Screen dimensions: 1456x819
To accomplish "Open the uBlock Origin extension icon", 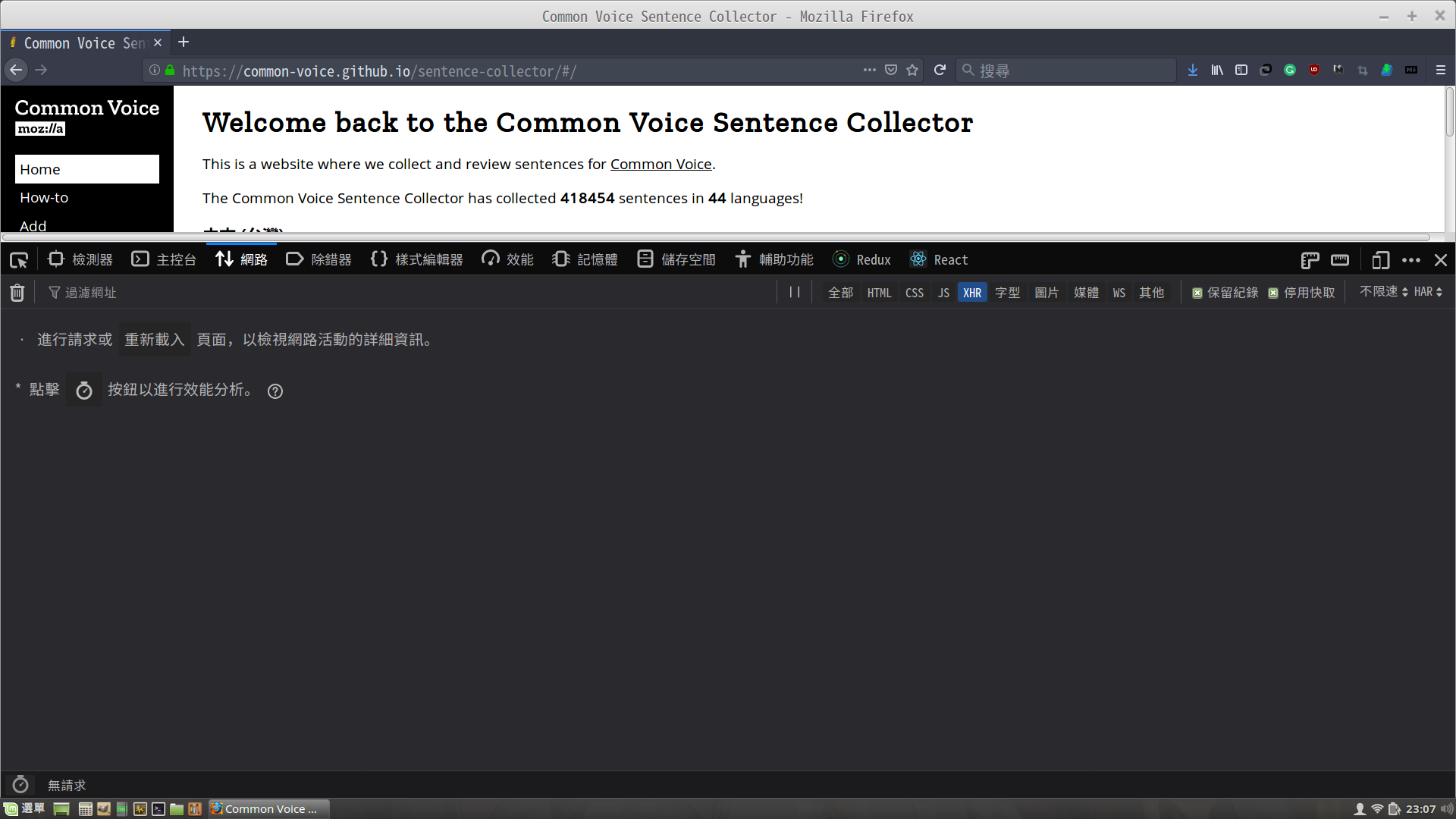I will click(x=1314, y=71).
